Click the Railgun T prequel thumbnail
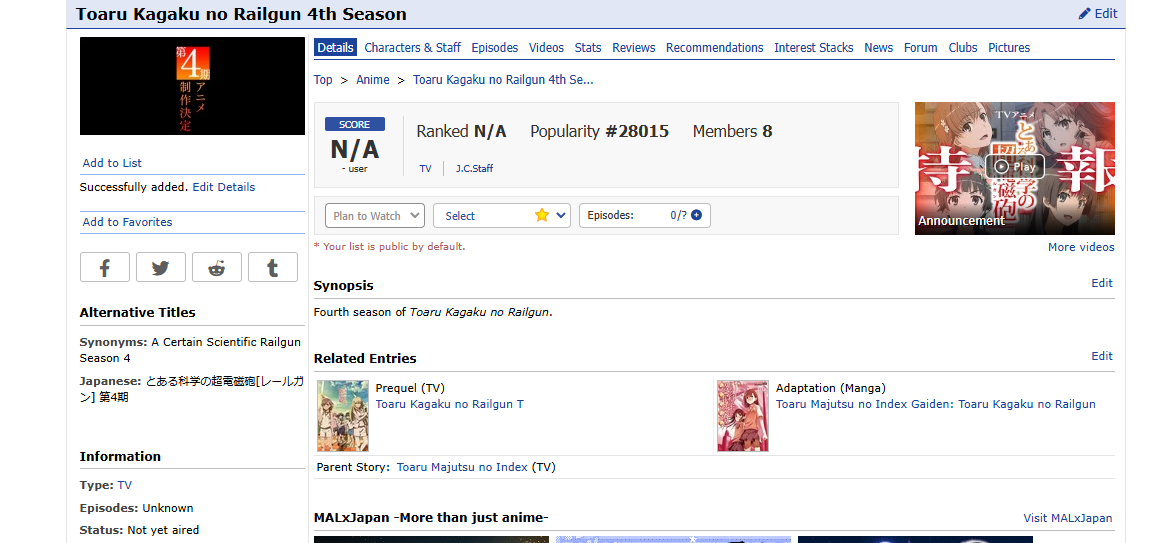The width and height of the screenshot is (1170, 543). point(343,416)
